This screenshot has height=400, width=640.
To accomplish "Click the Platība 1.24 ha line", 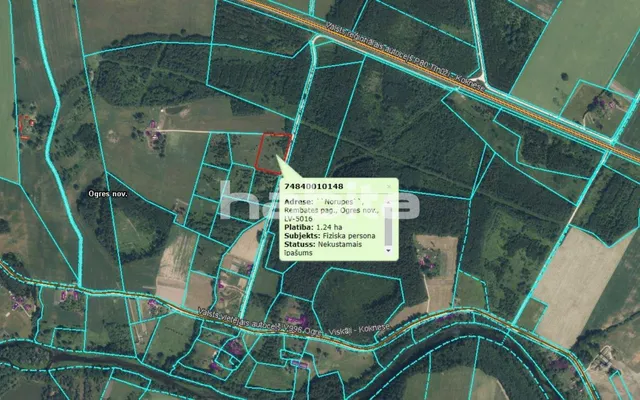I will tap(313, 227).
